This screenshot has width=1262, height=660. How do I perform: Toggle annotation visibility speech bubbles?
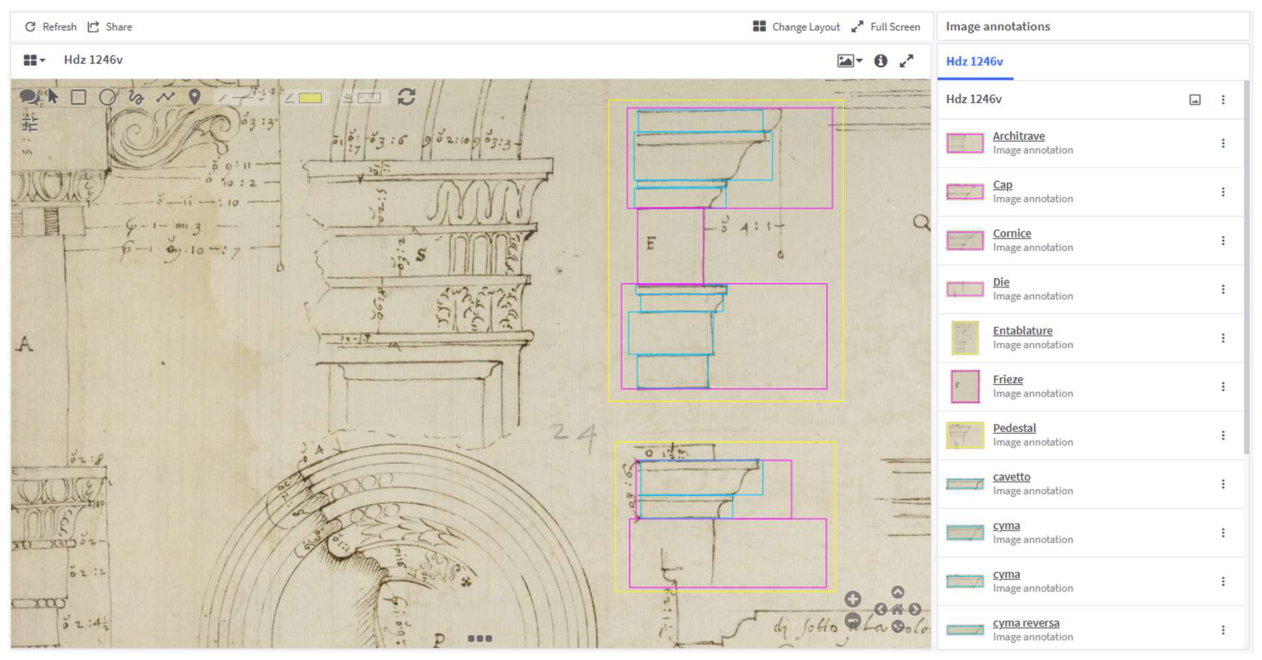pyautogui.click(x=32, y=97)
